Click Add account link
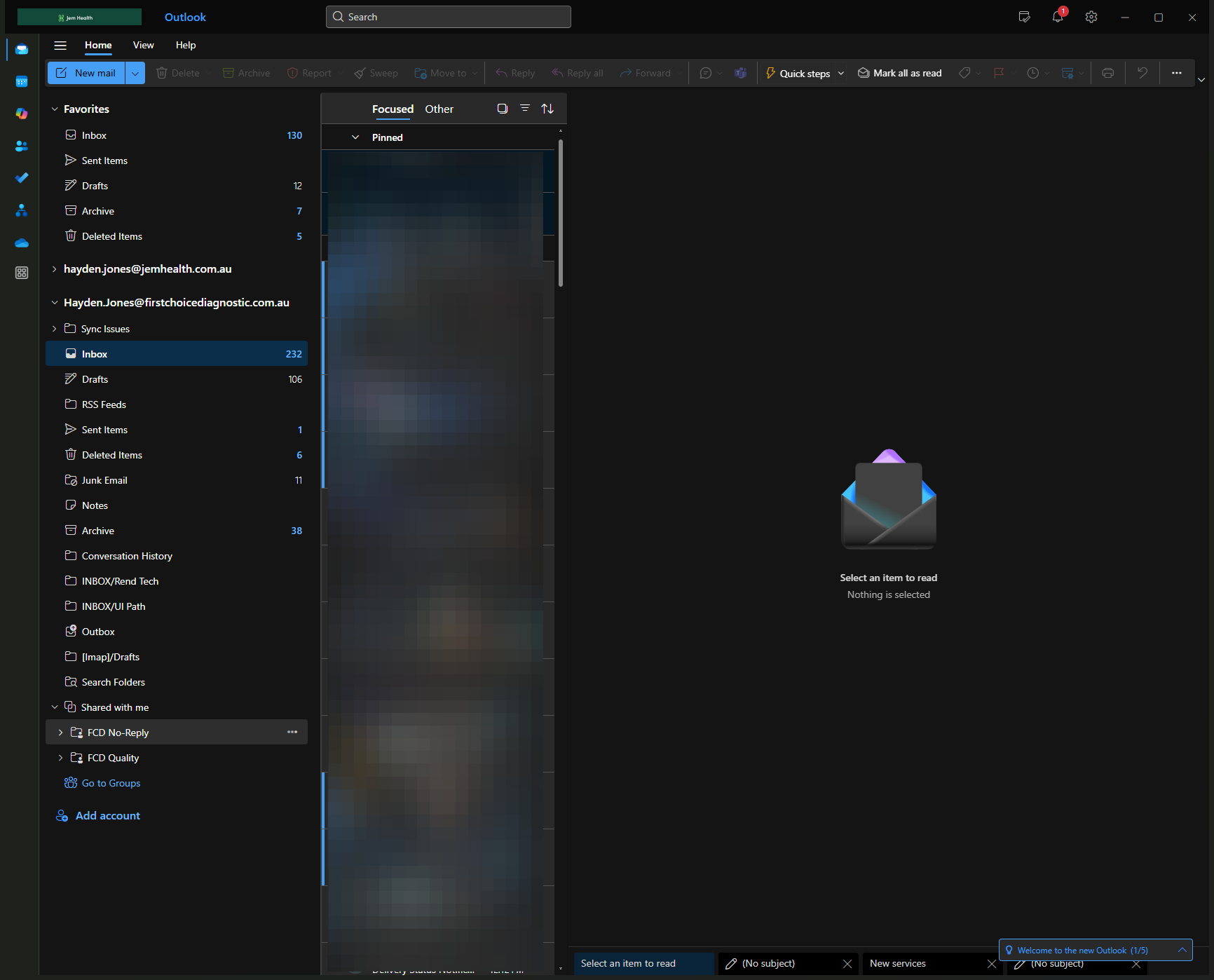The image size is (1214, 980). (x=98, y=816)
